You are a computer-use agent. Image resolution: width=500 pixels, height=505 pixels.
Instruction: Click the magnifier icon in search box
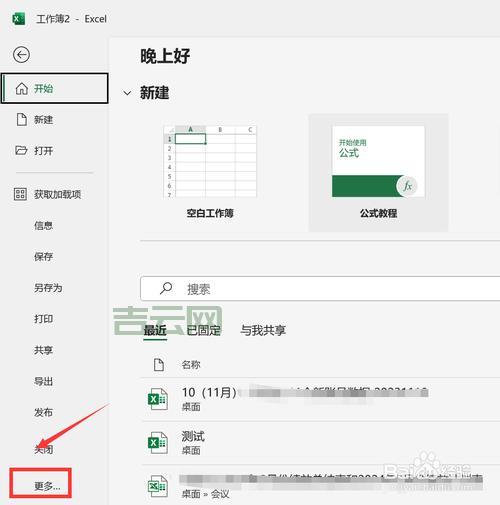point(166,288)
